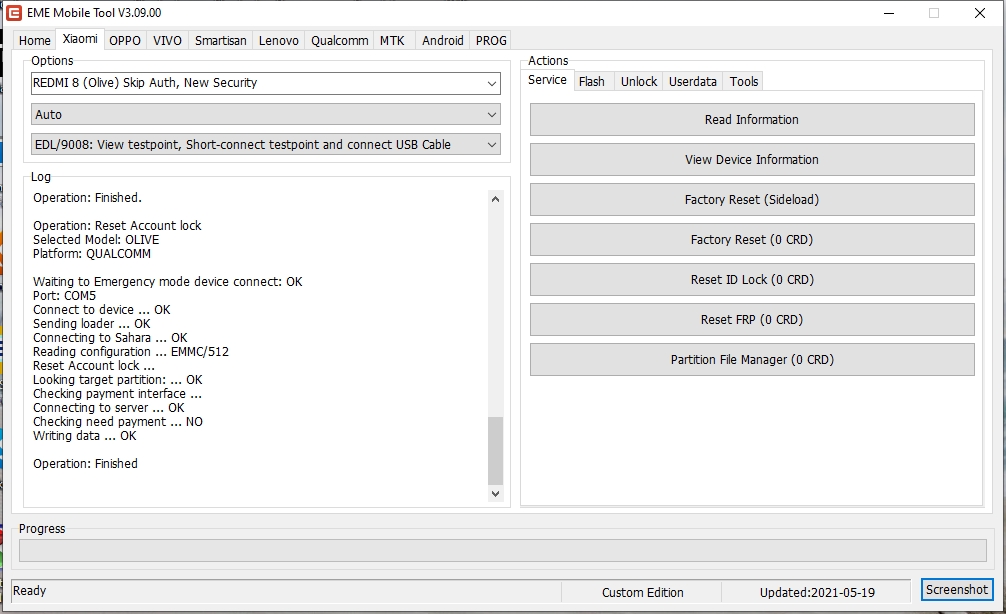
Task: Open the VIVO tab
Action: point(167,40)
